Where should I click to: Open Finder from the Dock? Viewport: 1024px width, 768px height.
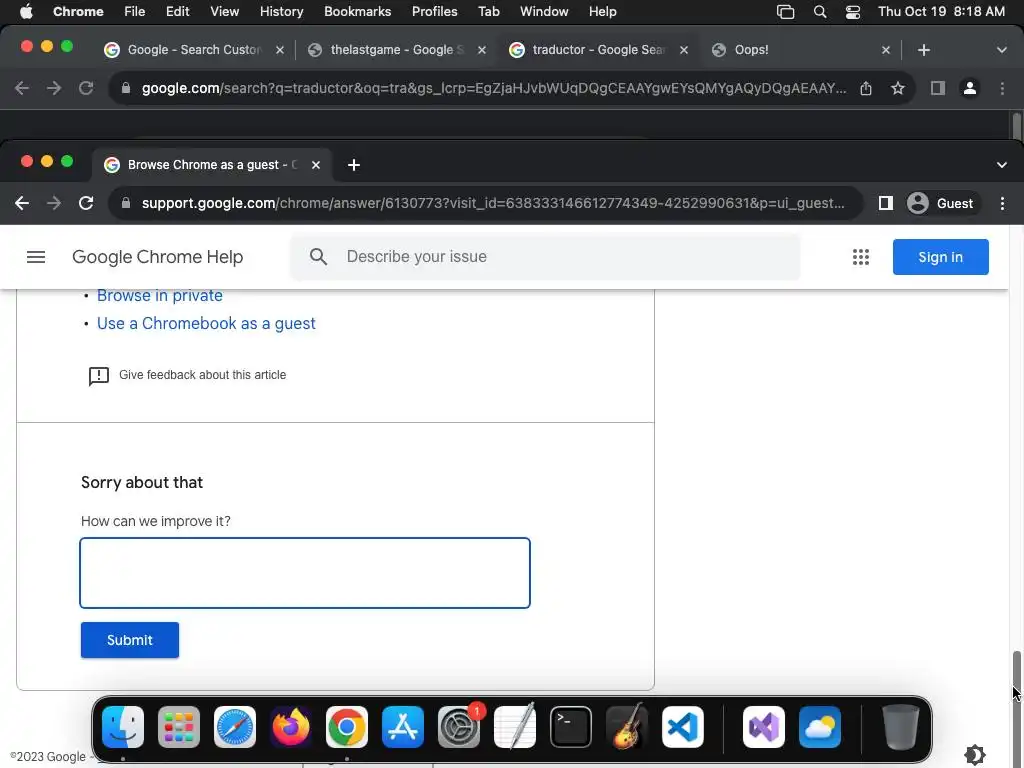[x=123, y=726]
